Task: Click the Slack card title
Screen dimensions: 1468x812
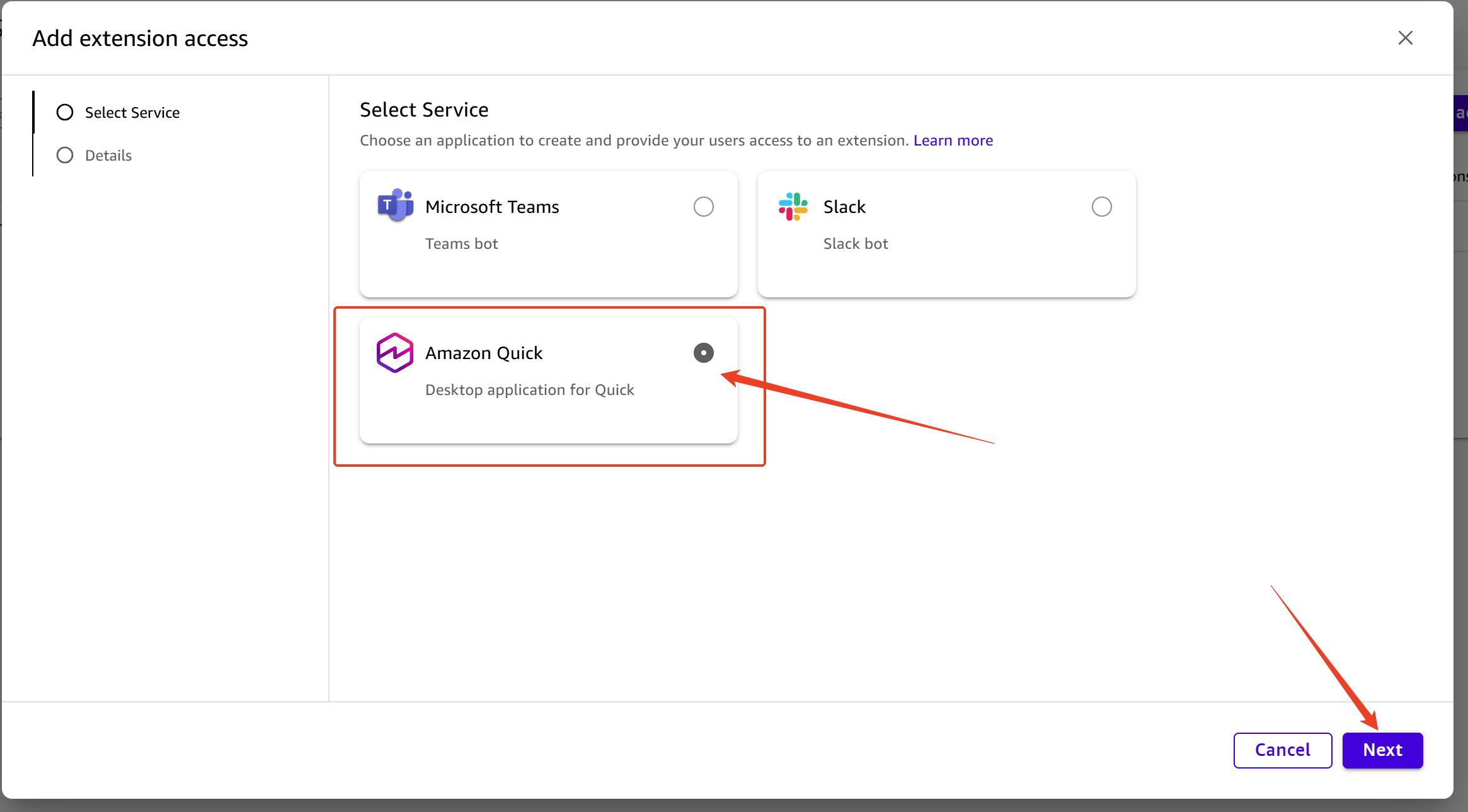Action: [x=844, y=207]
